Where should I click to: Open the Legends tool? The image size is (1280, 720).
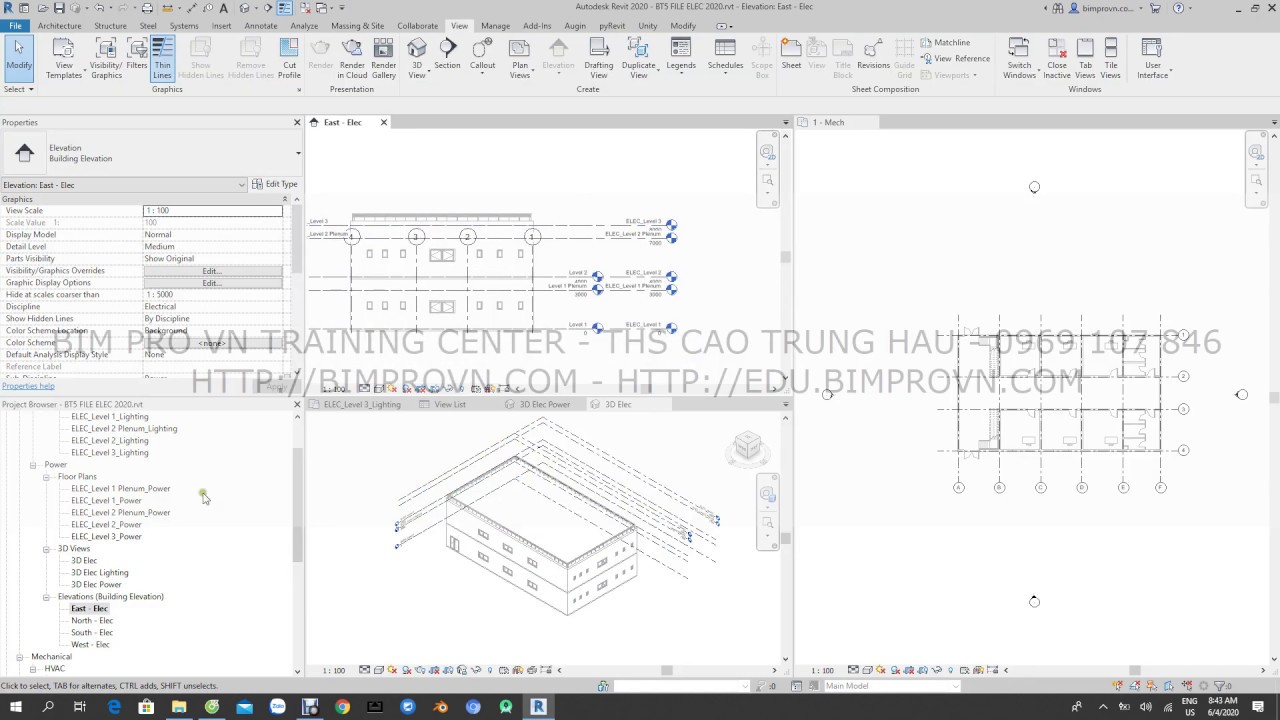[x=681, y=56]
